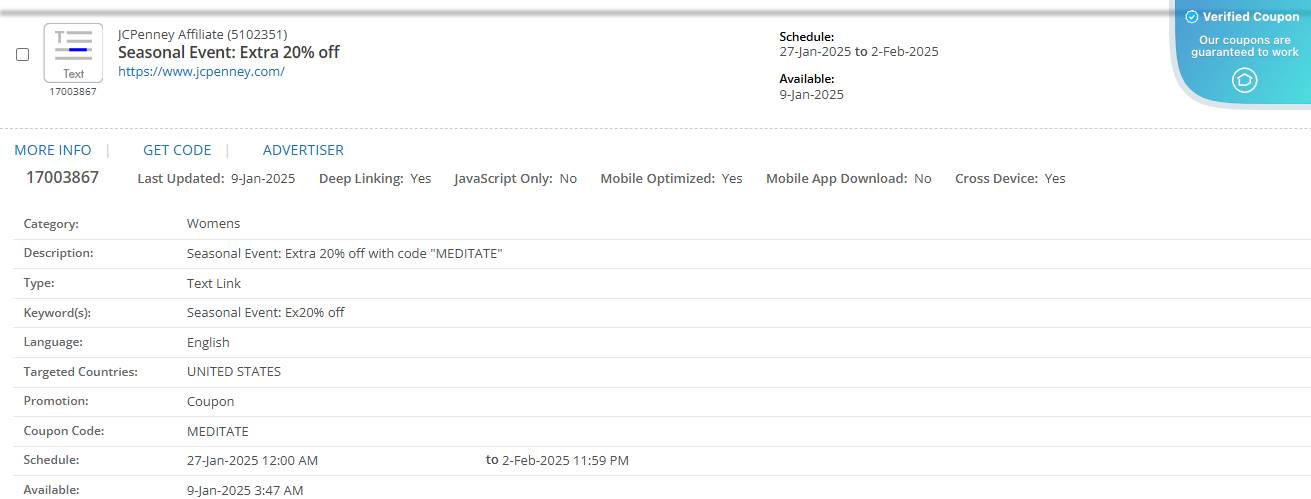Click the Womens category value

(x=213, y=224)
